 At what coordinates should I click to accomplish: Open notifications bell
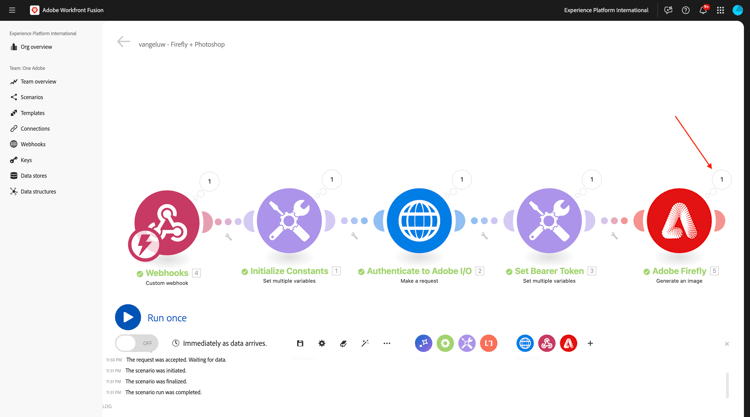click(x=703, y=10)
